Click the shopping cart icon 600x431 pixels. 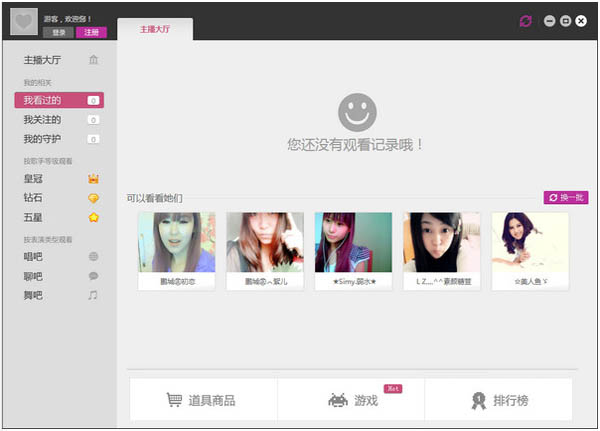click(174, 400)
